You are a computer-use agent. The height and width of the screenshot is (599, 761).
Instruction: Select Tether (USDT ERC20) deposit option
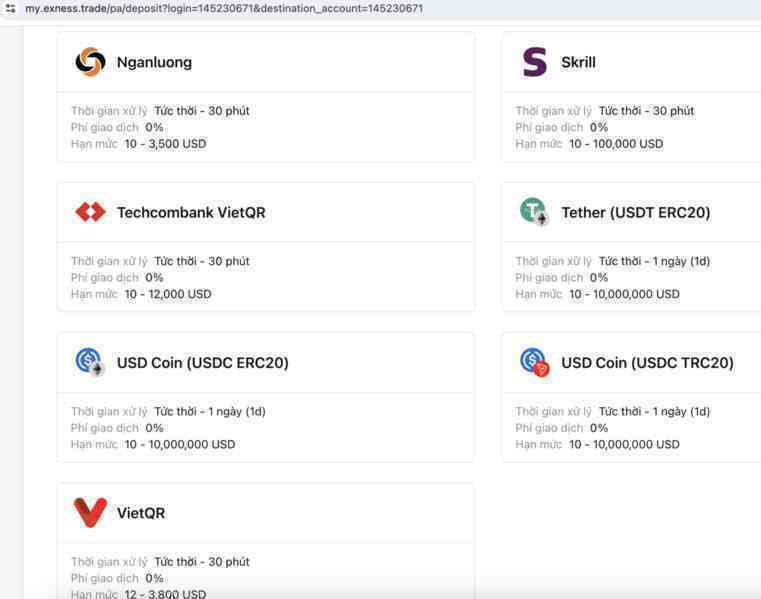click(636, 213)
